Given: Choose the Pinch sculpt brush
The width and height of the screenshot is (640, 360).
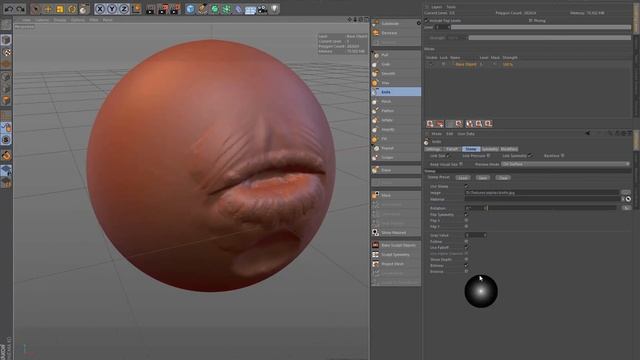Looking at the screenshot, I should pyautogui.click(x=396, y=101).
